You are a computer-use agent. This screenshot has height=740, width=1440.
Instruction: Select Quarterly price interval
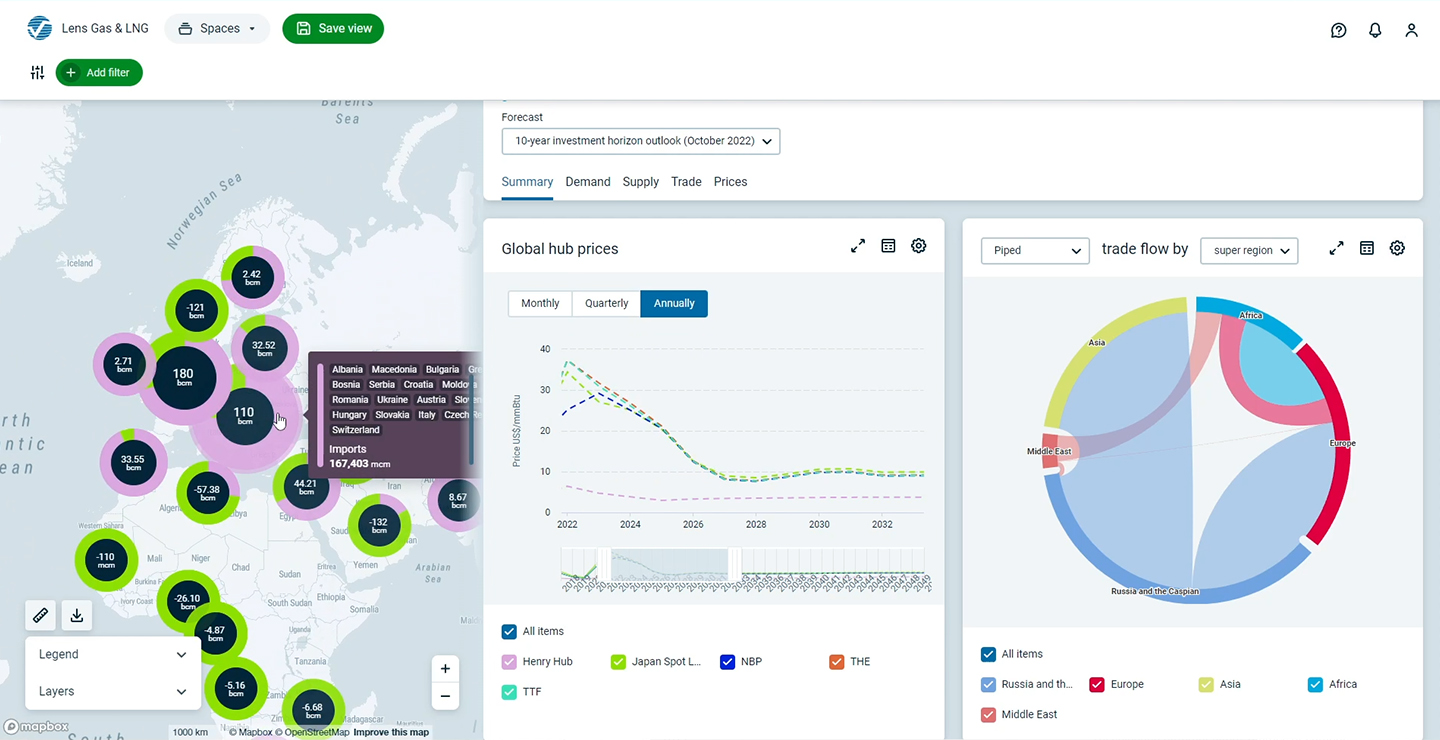pos(607,303)
